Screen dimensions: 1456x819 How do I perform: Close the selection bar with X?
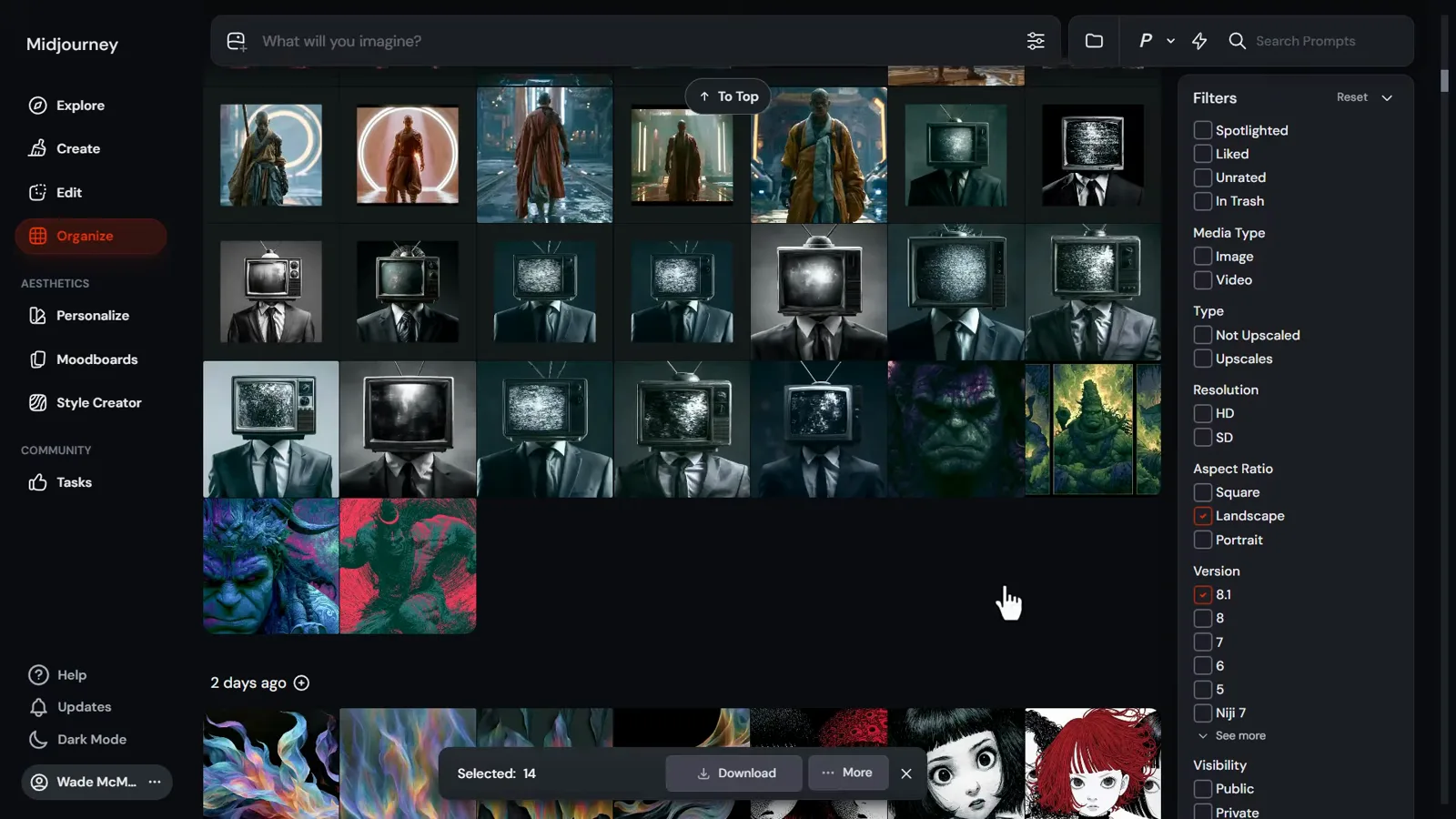pyautogui.click(x=905, y=773)
